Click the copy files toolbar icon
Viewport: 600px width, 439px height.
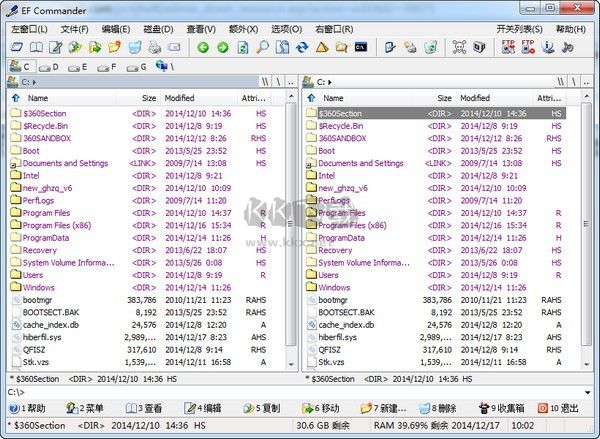(75, 47)
